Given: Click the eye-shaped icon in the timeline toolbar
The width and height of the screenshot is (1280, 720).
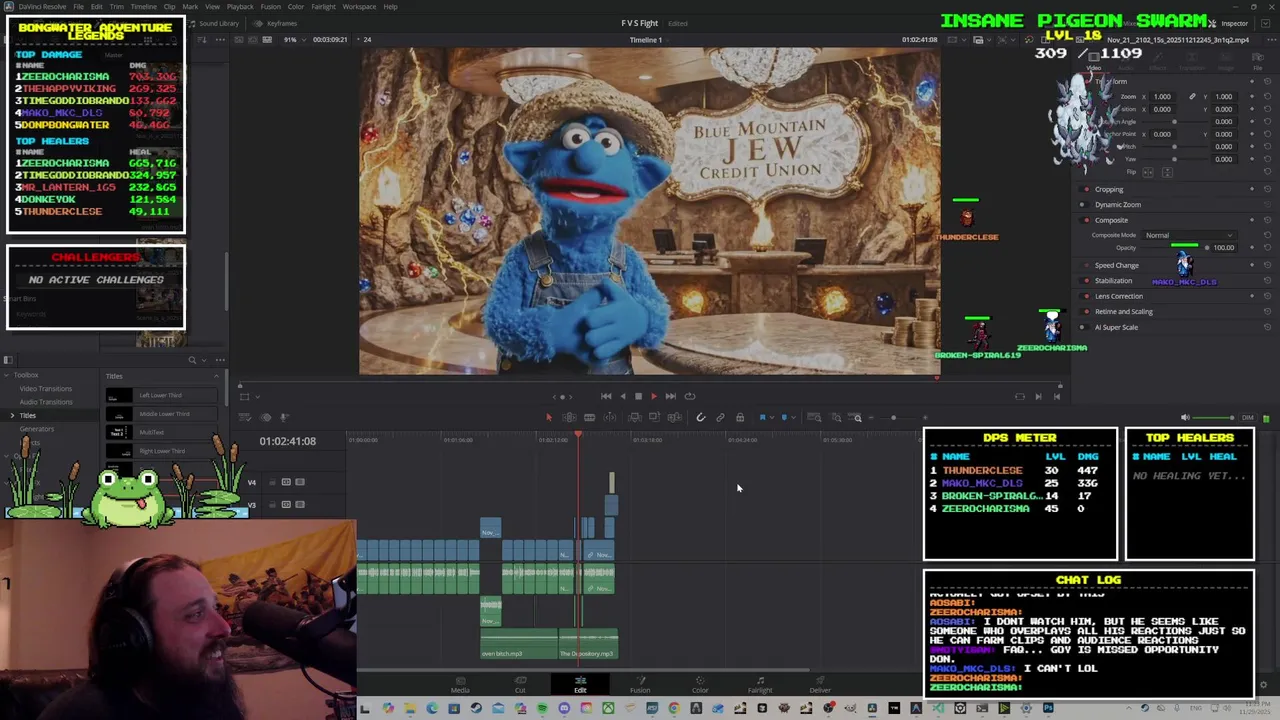Looking at the screenshot, I should click(265, 417).
